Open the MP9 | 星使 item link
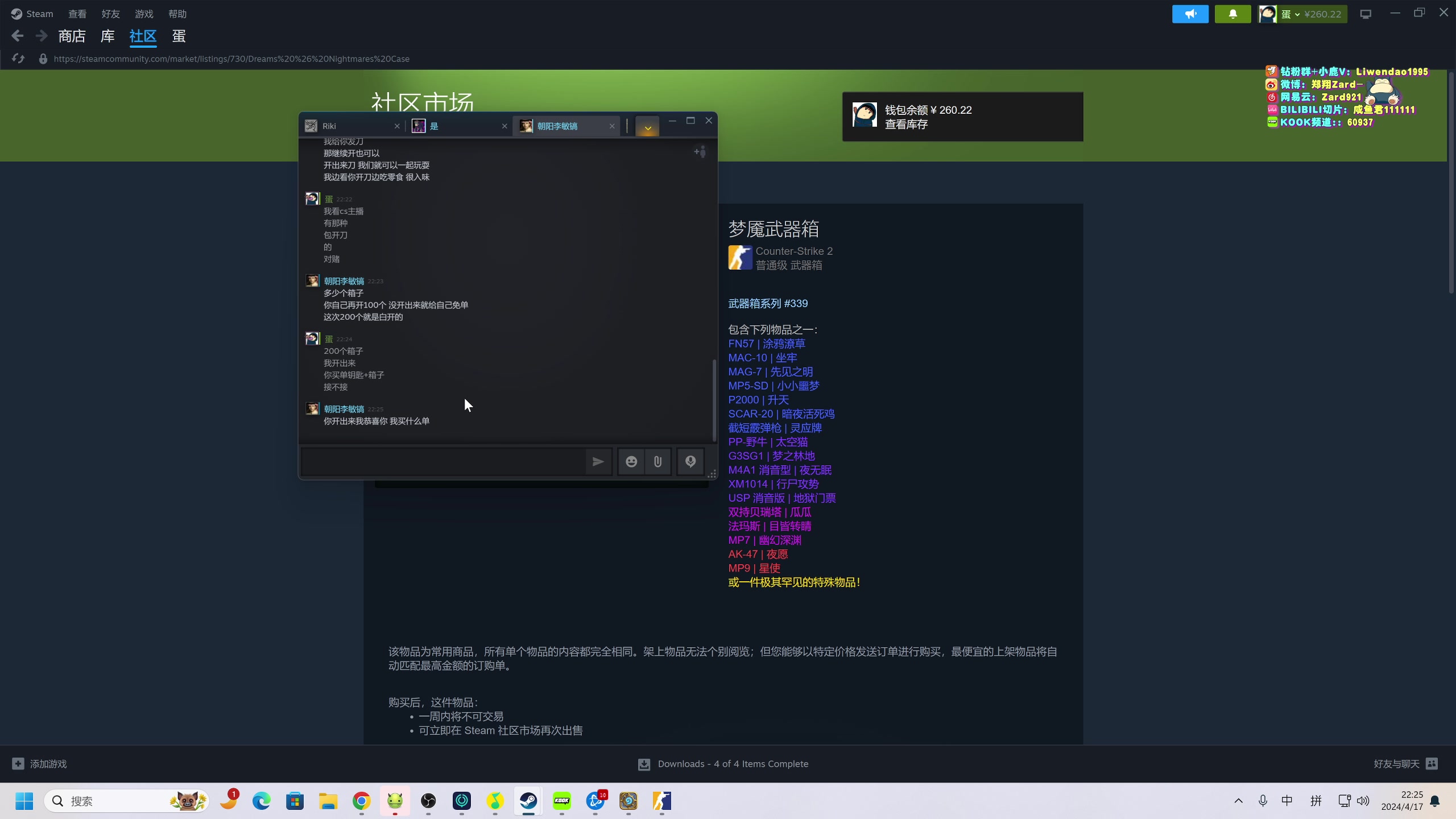 754,568
